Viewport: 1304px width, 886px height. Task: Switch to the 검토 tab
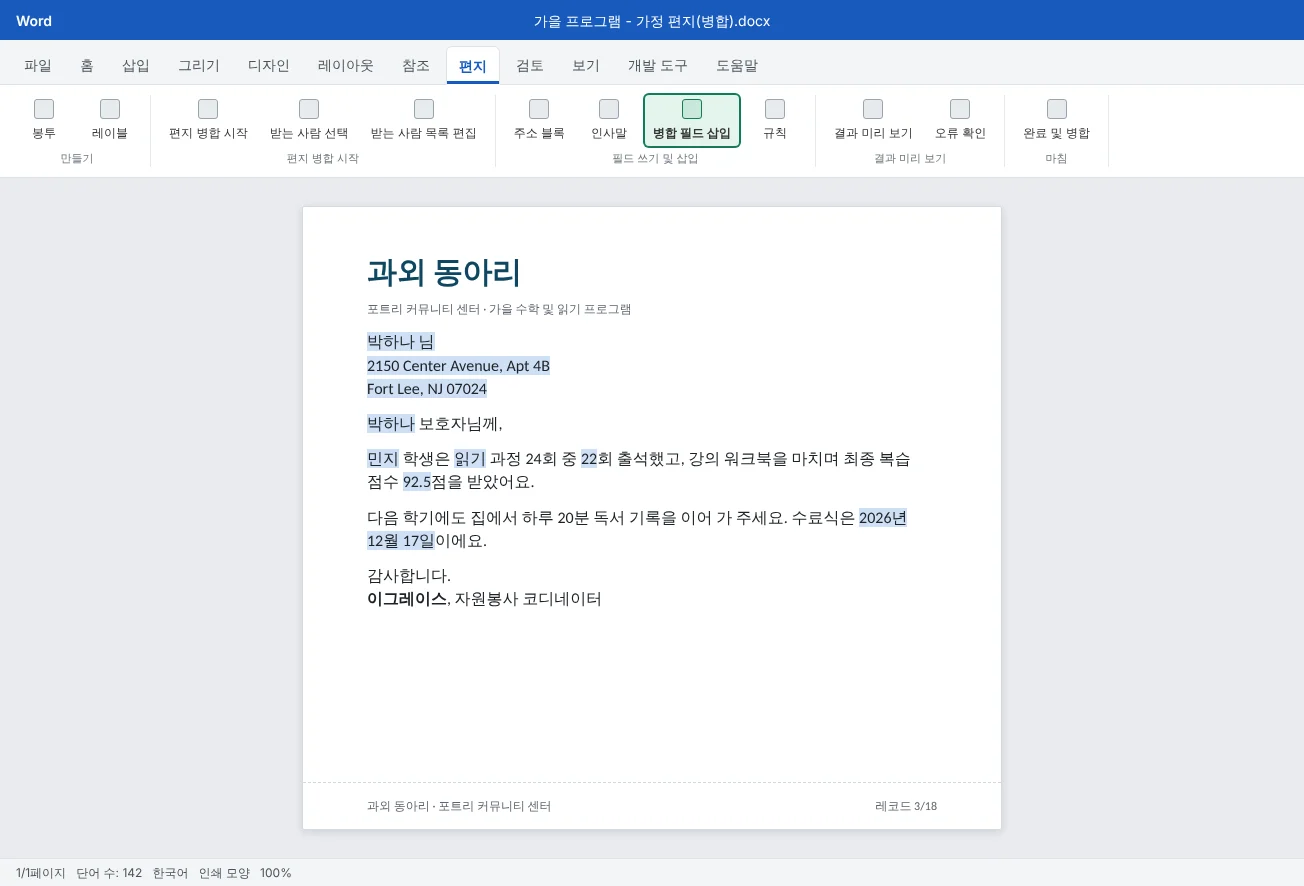530,66
